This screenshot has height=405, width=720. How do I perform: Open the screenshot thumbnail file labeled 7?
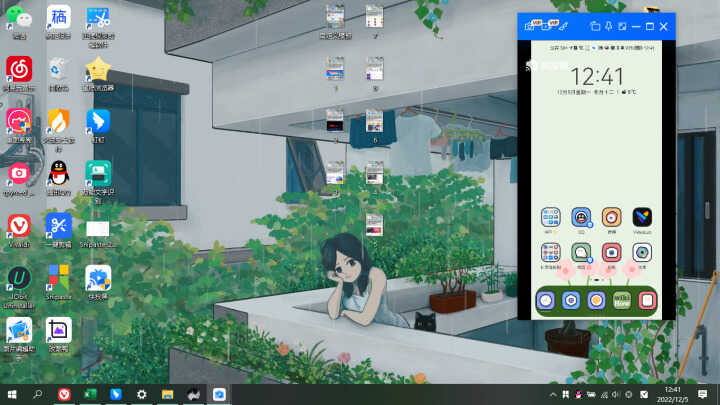coord(375,19)
